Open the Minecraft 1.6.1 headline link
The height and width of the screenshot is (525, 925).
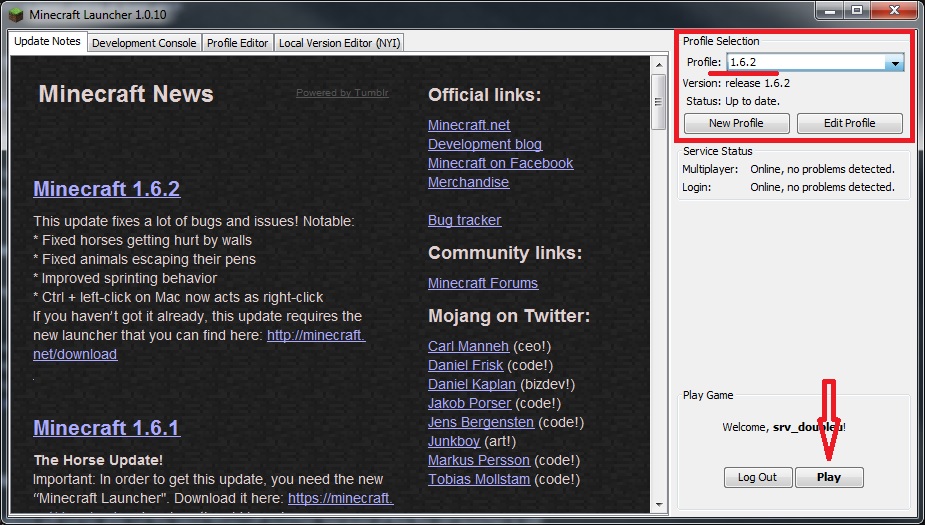tap(106, 428)
